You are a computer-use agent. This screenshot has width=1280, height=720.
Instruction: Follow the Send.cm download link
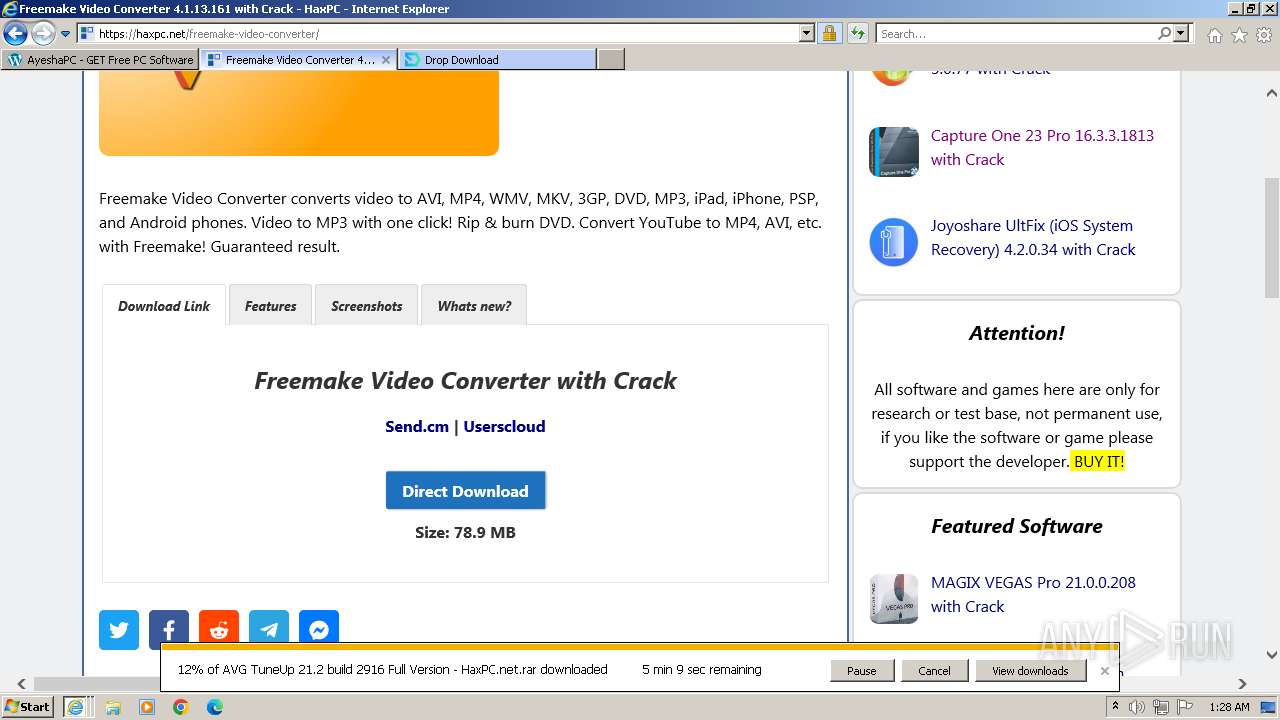[417, 426]
